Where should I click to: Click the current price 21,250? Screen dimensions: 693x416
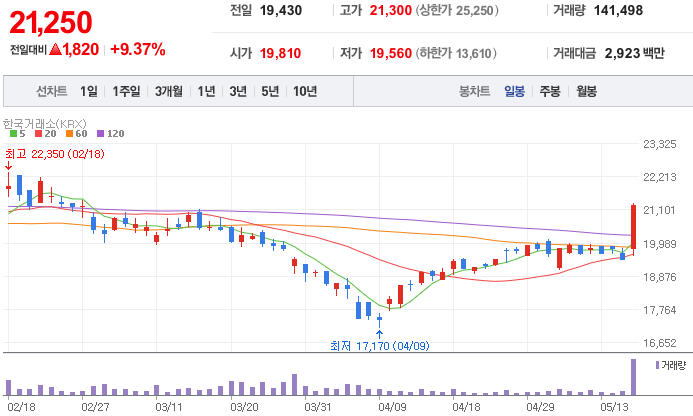tap(51, 22)
